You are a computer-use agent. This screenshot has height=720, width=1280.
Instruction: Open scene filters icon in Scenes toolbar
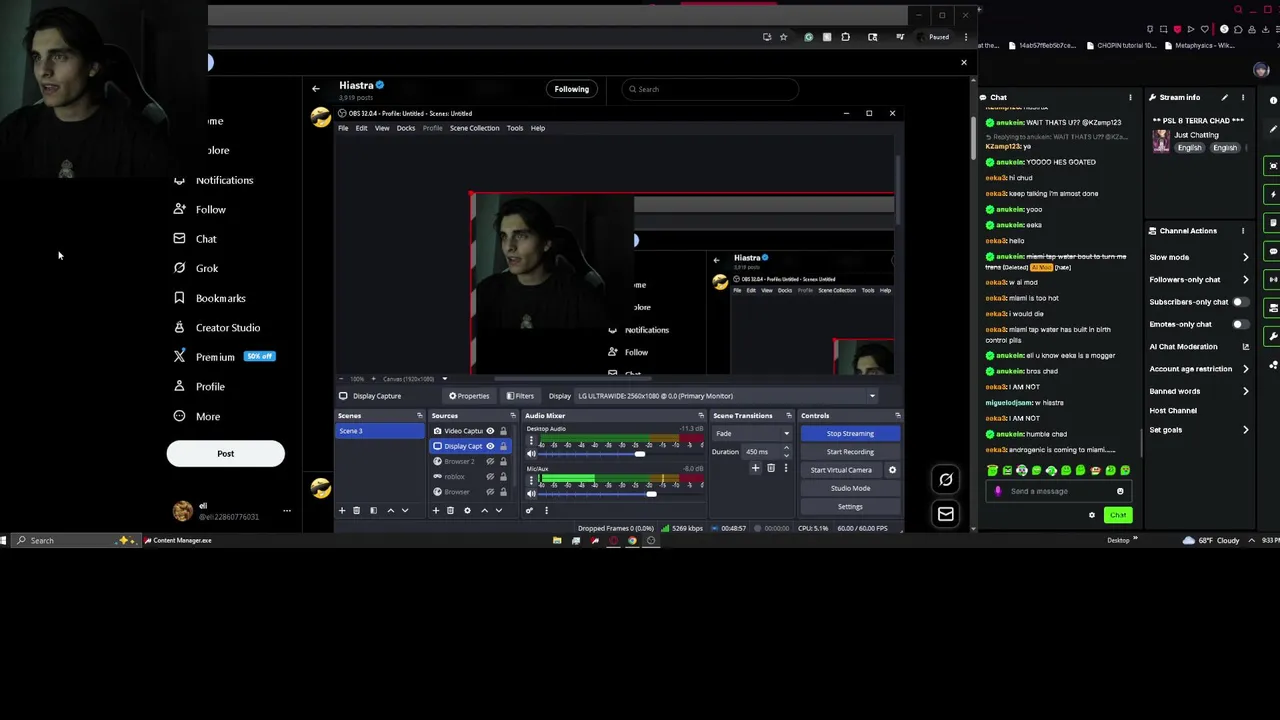click(x=373, y=511)
